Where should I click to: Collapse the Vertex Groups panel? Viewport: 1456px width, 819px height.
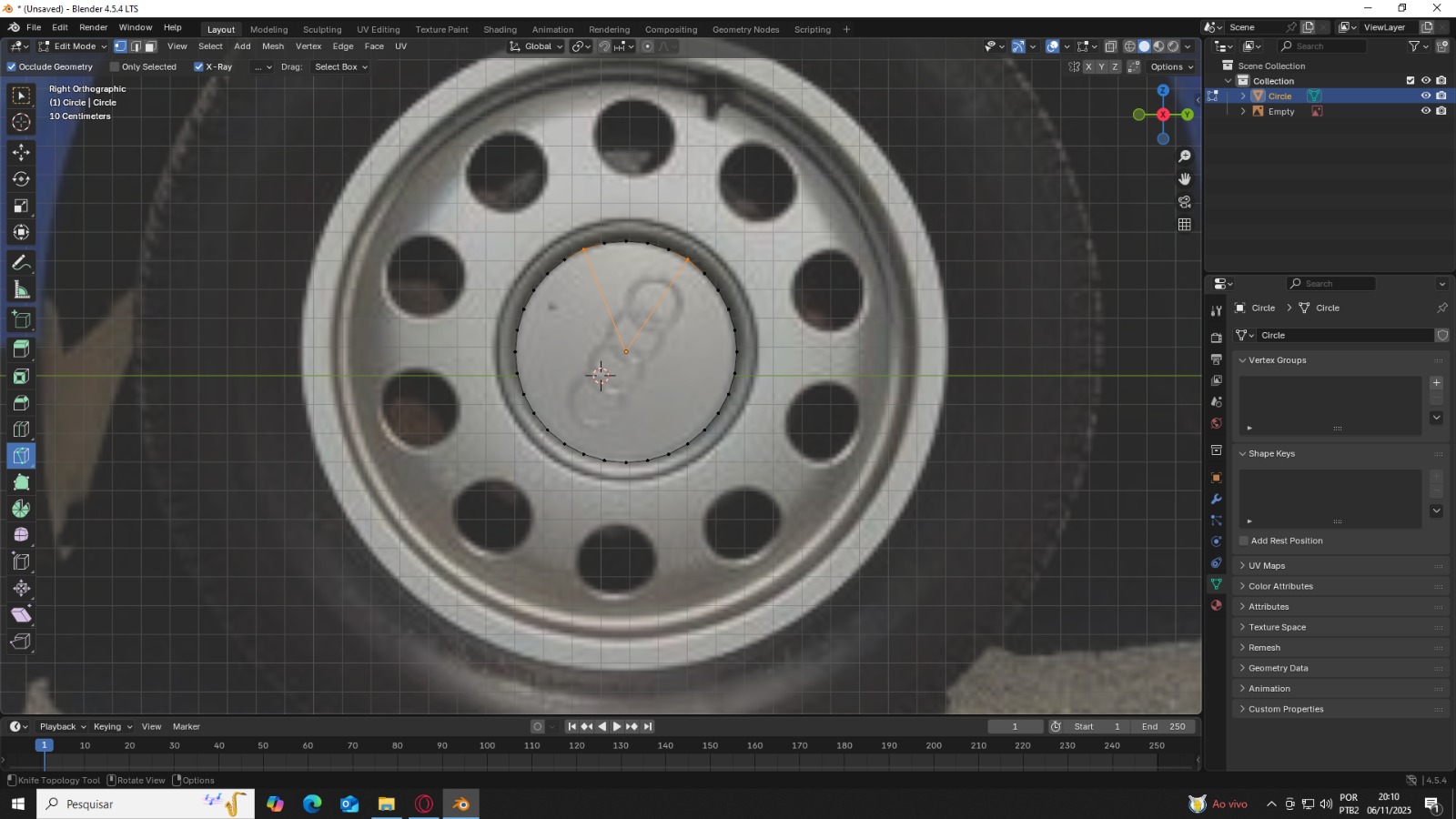(x=1277, y=360)
